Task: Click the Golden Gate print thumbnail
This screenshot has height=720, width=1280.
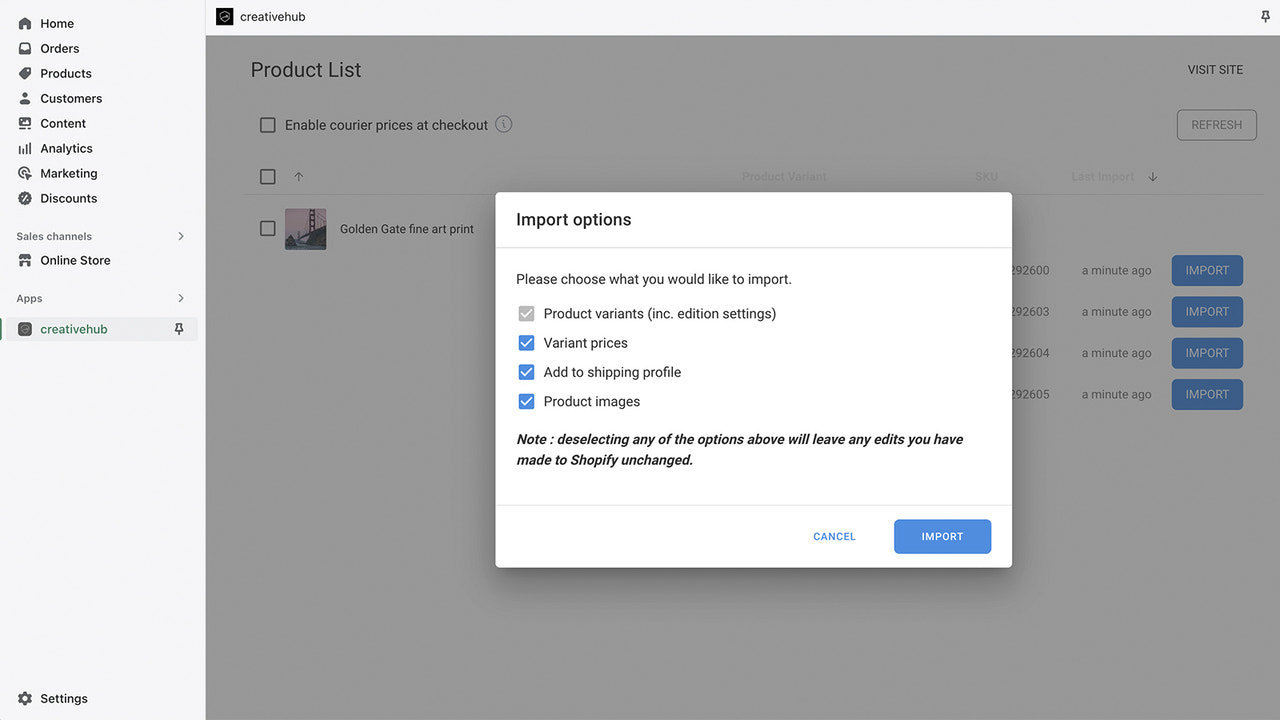Action: click(x=305, y=228)
